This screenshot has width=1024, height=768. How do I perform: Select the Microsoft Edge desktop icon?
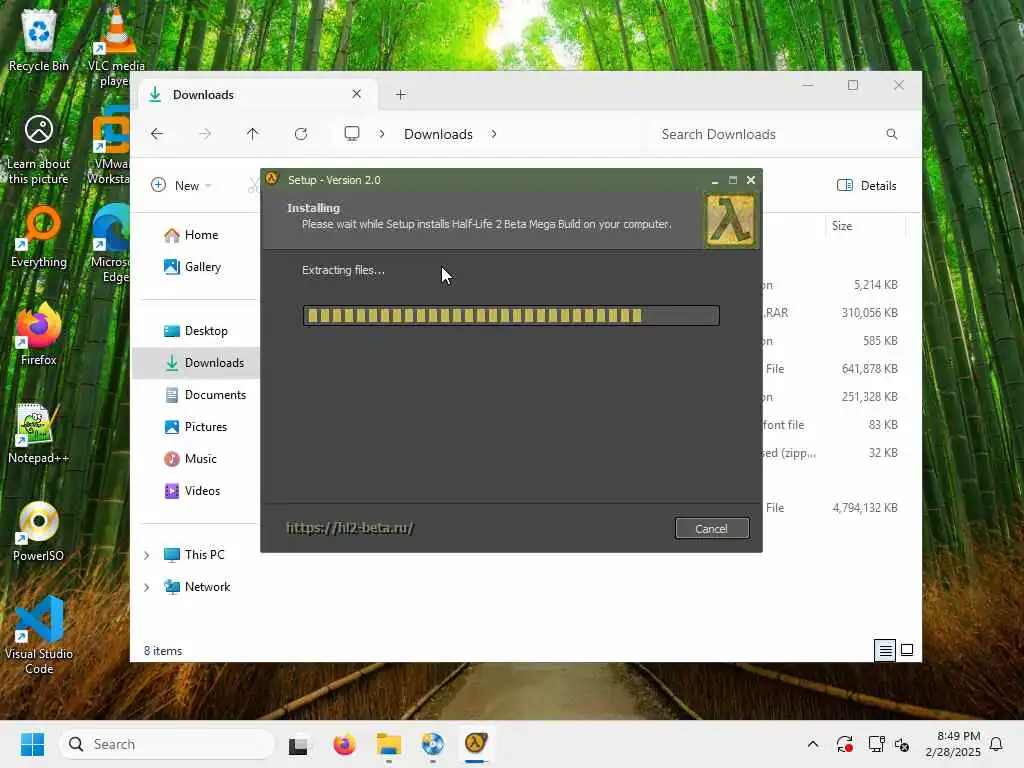(111, 243)
